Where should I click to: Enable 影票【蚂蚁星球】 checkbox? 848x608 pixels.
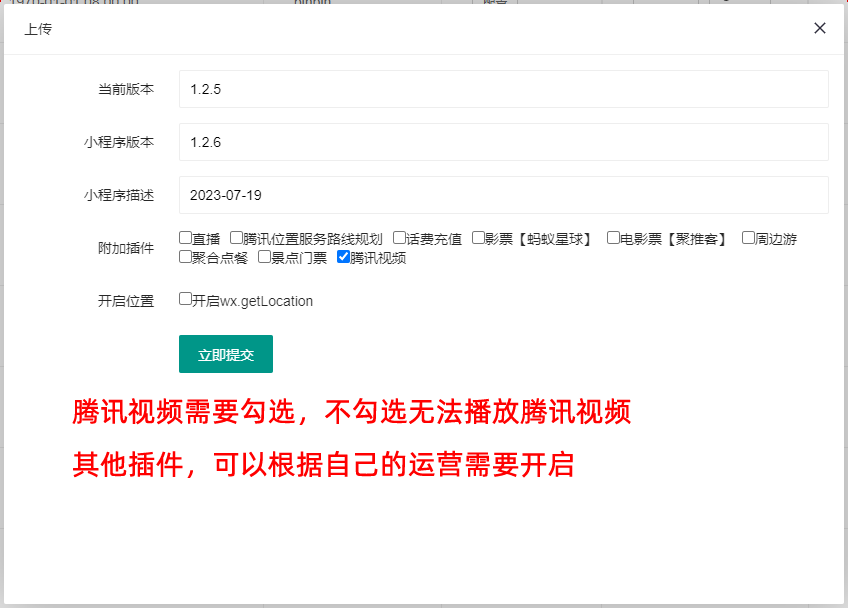pos(478,237)
